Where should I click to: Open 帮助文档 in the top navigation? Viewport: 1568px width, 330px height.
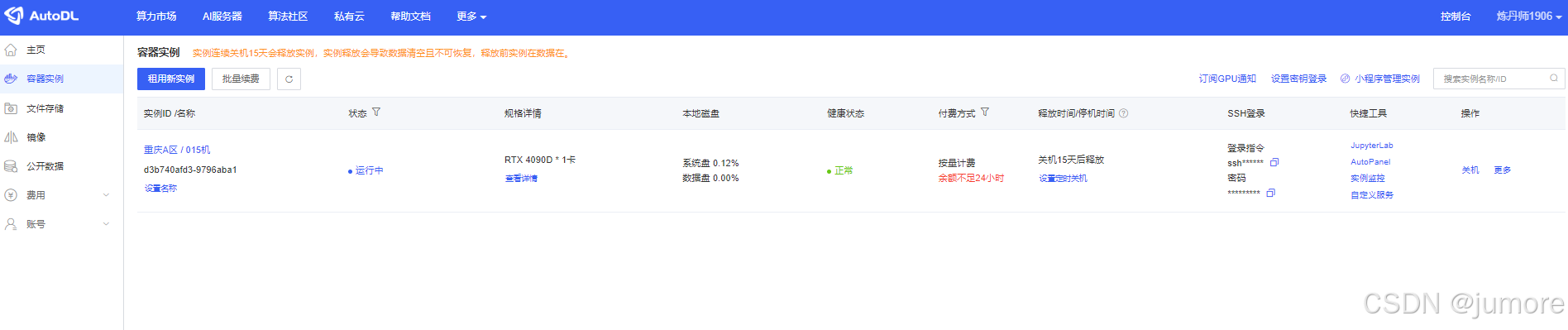410,17
